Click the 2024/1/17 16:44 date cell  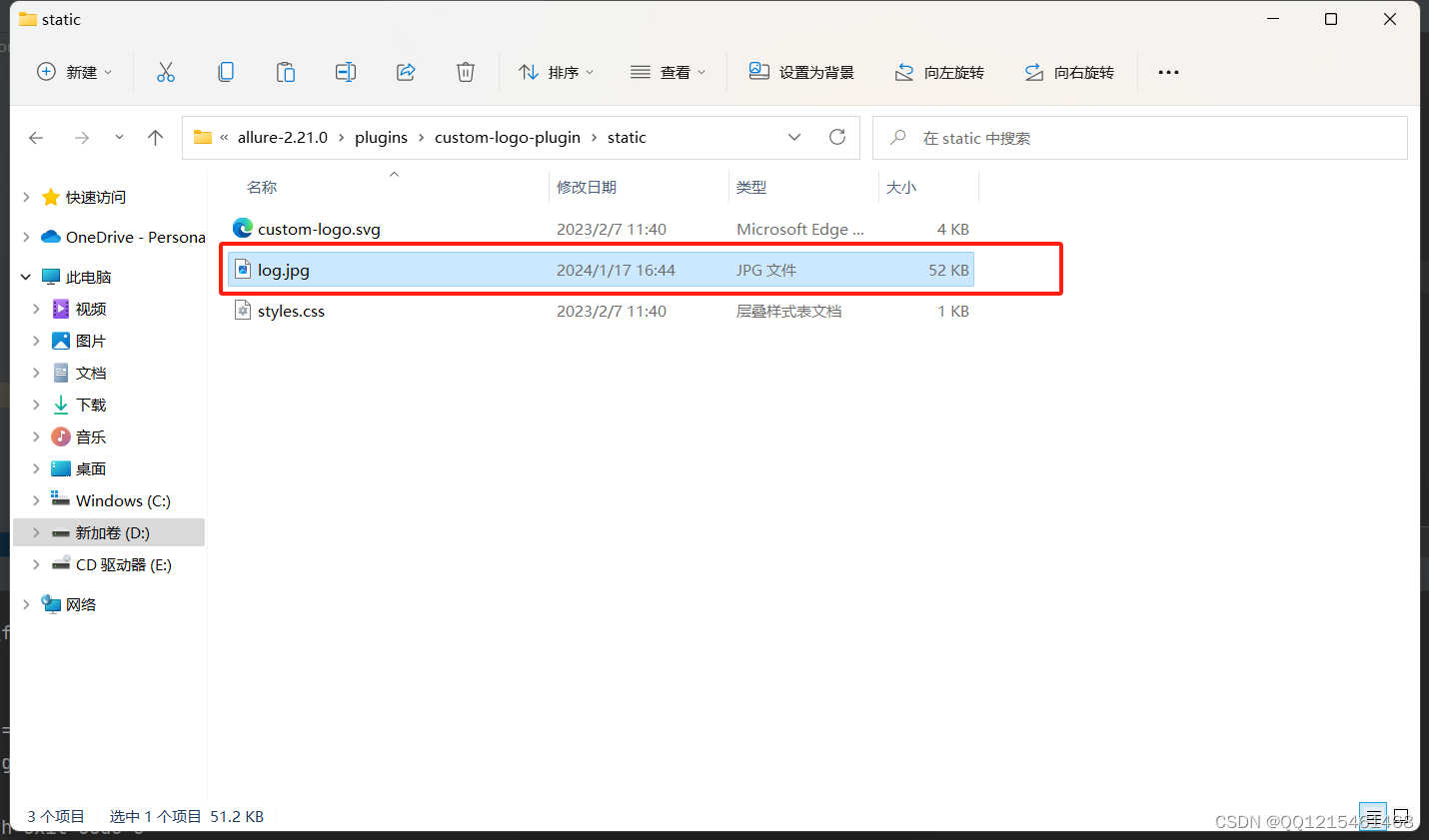[x=616, y=270]
